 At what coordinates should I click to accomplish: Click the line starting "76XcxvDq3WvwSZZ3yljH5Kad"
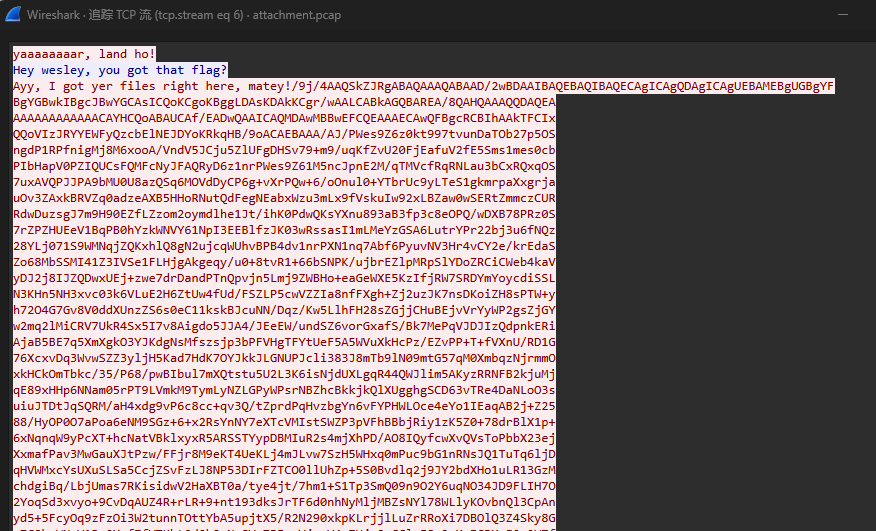coord(284,358)
